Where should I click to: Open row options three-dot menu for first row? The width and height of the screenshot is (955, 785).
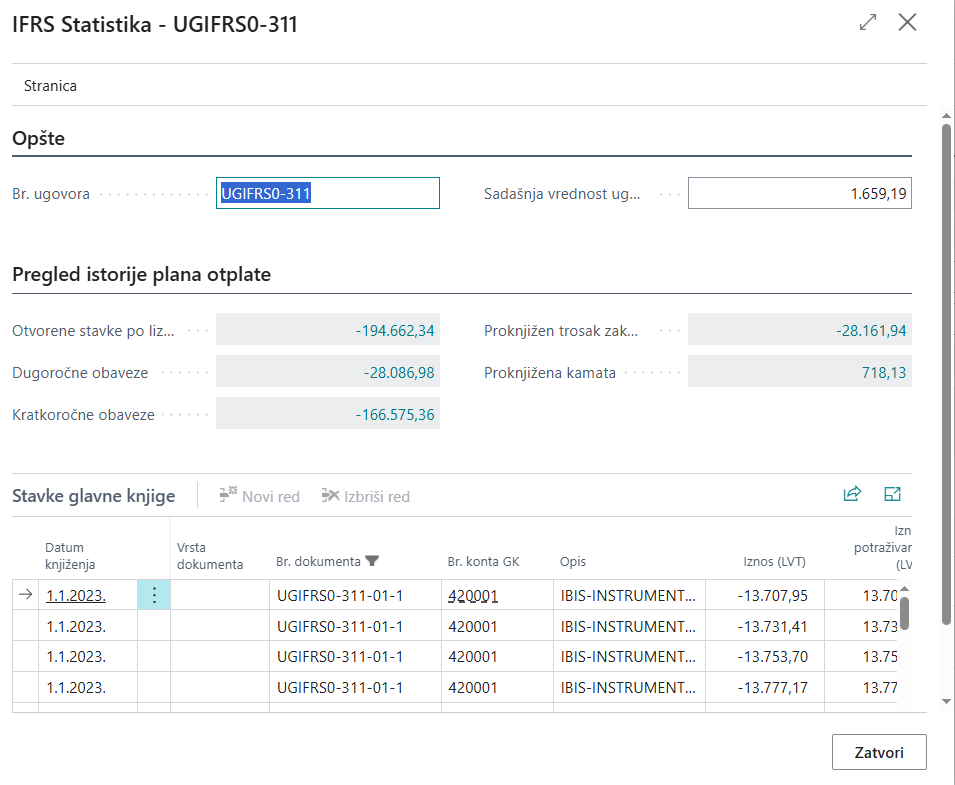154,595
